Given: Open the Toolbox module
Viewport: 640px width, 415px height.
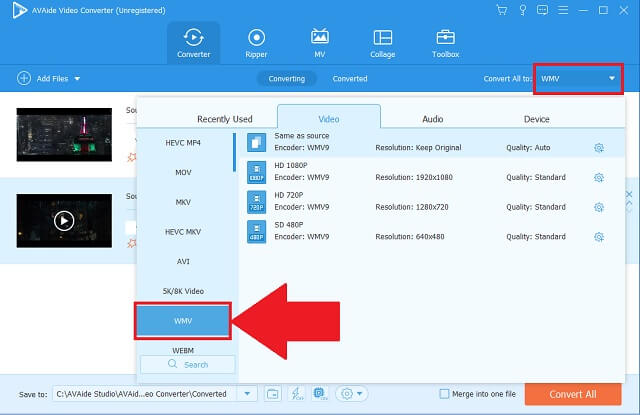Looking at the screenshot, I should pos(445,43).
